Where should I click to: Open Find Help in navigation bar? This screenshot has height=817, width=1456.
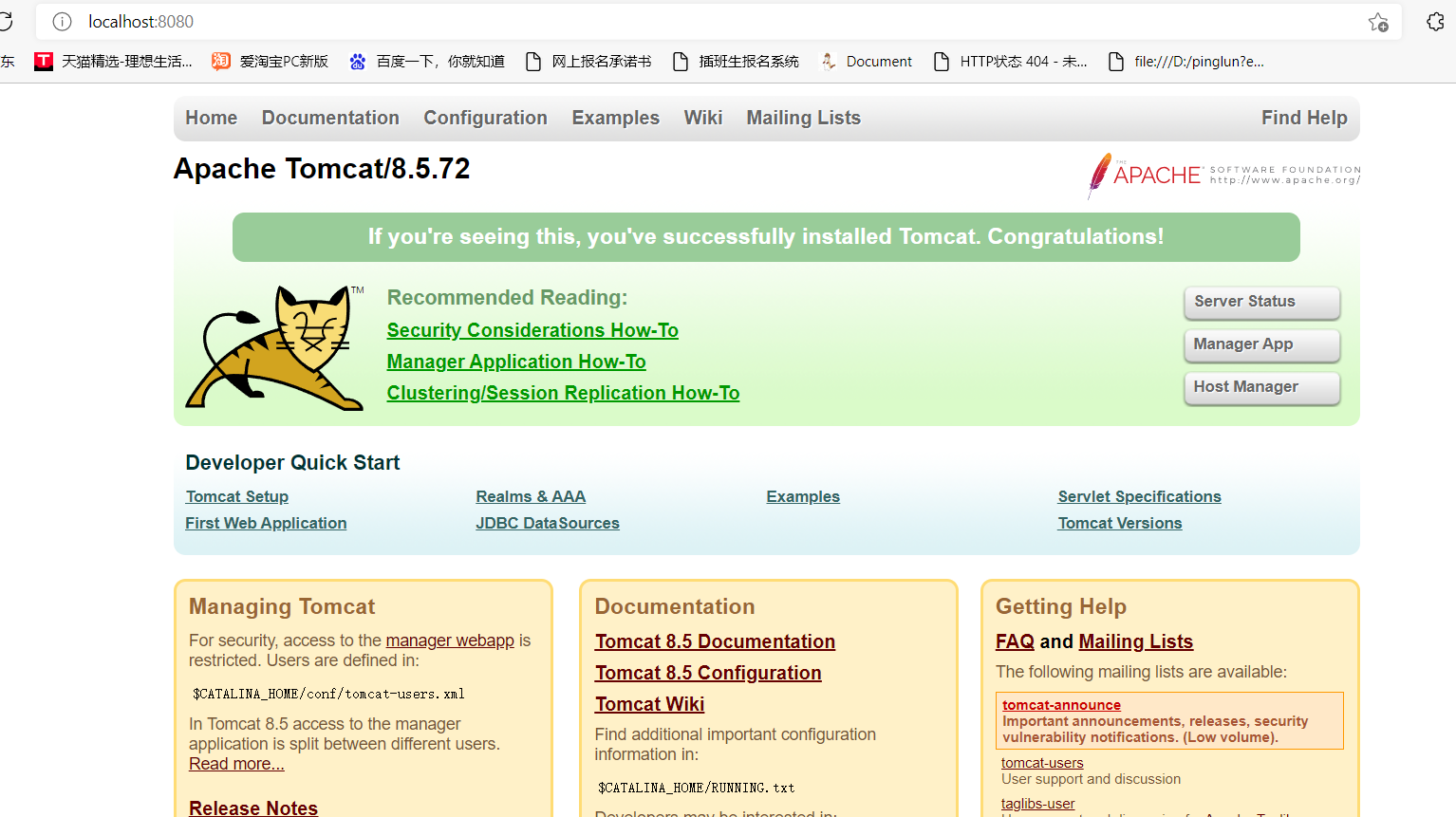click(x=1304, y=118)
